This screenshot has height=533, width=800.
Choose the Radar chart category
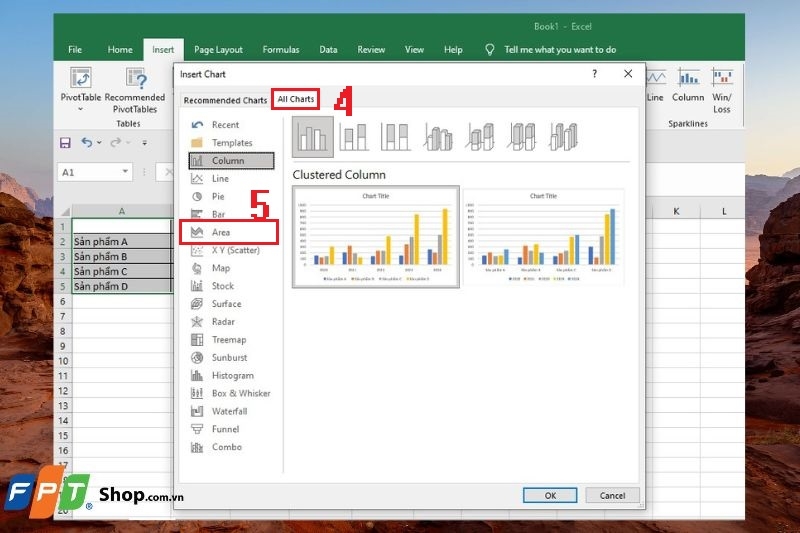coord(231,322)
